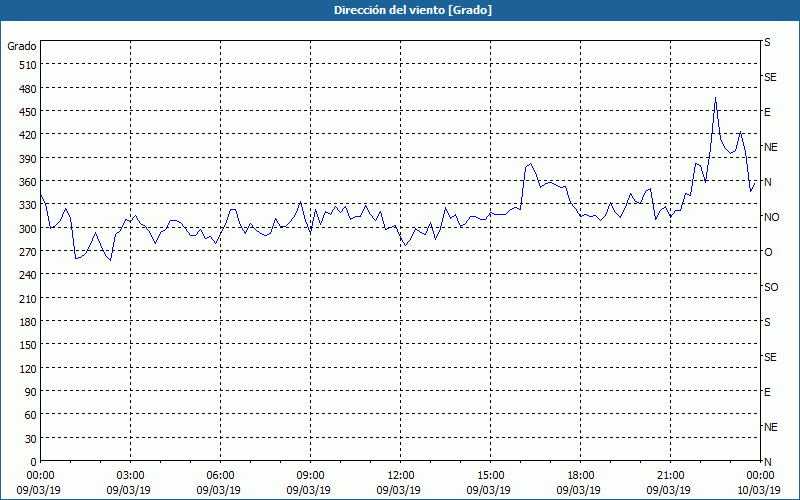Click the 03:00 time label

(x=131, y=476)
